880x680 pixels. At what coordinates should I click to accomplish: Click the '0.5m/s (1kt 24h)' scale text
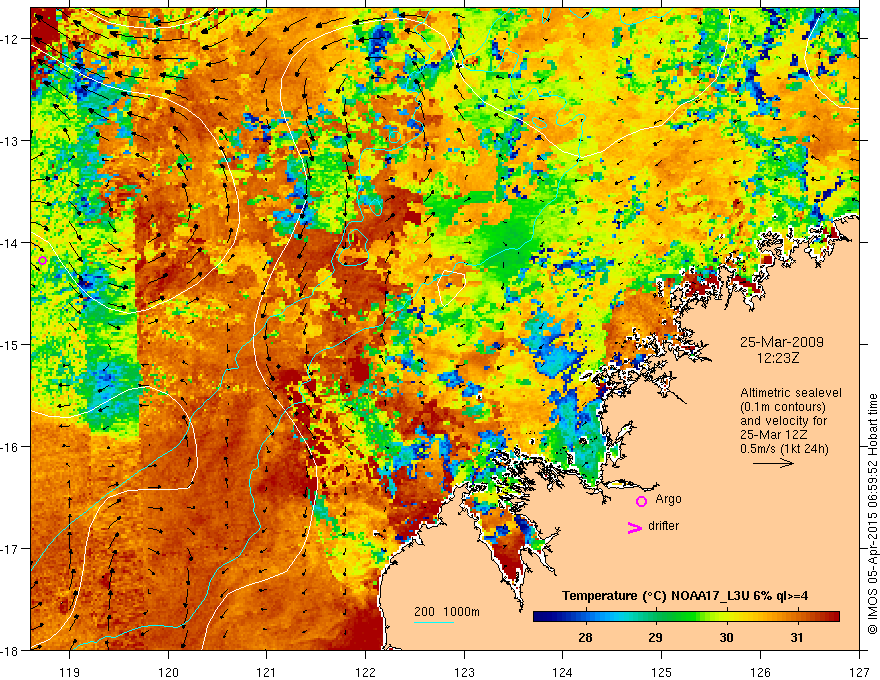pyautogui.click(x=784, y=449)
